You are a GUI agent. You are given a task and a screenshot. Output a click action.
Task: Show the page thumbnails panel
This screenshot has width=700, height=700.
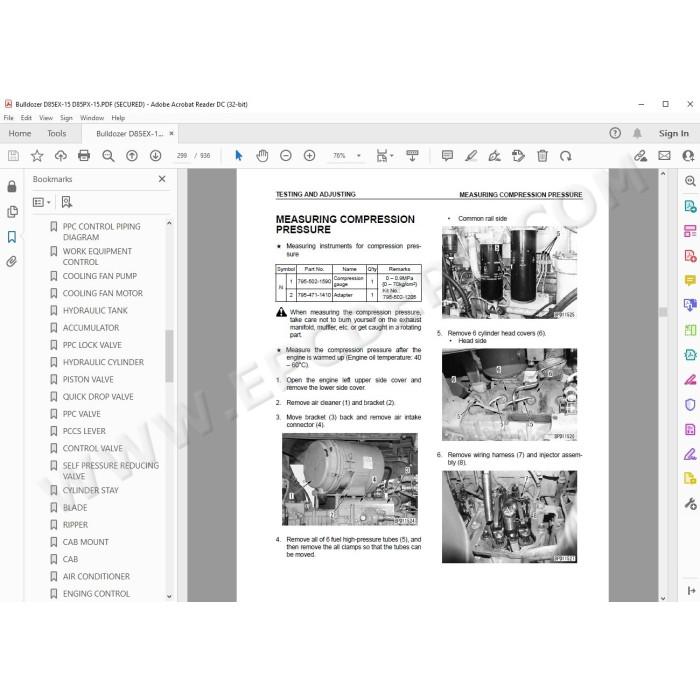pyautogui.click(x=12, y=211)
